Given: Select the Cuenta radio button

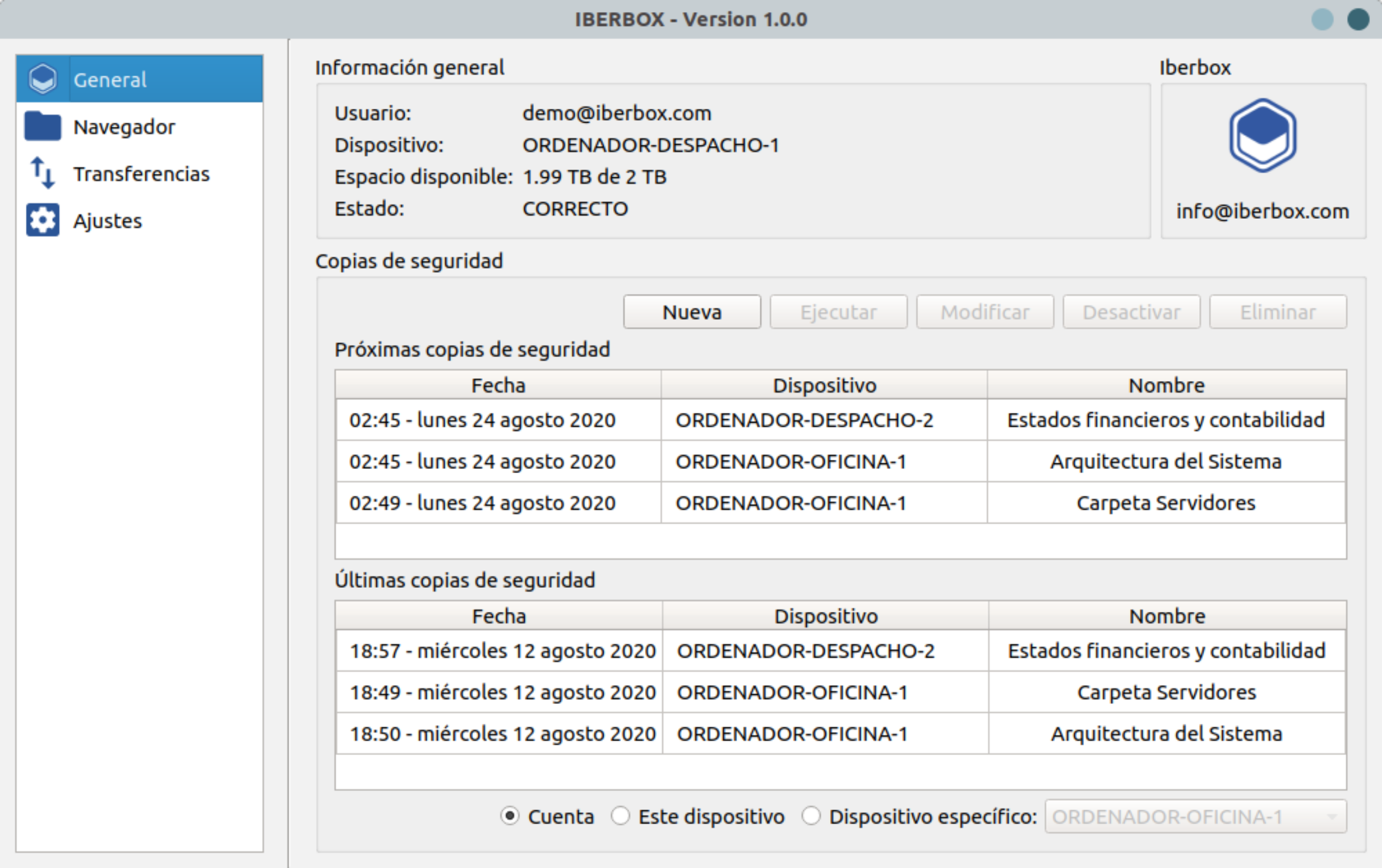Looking at the screenshot, I should 510,816.
